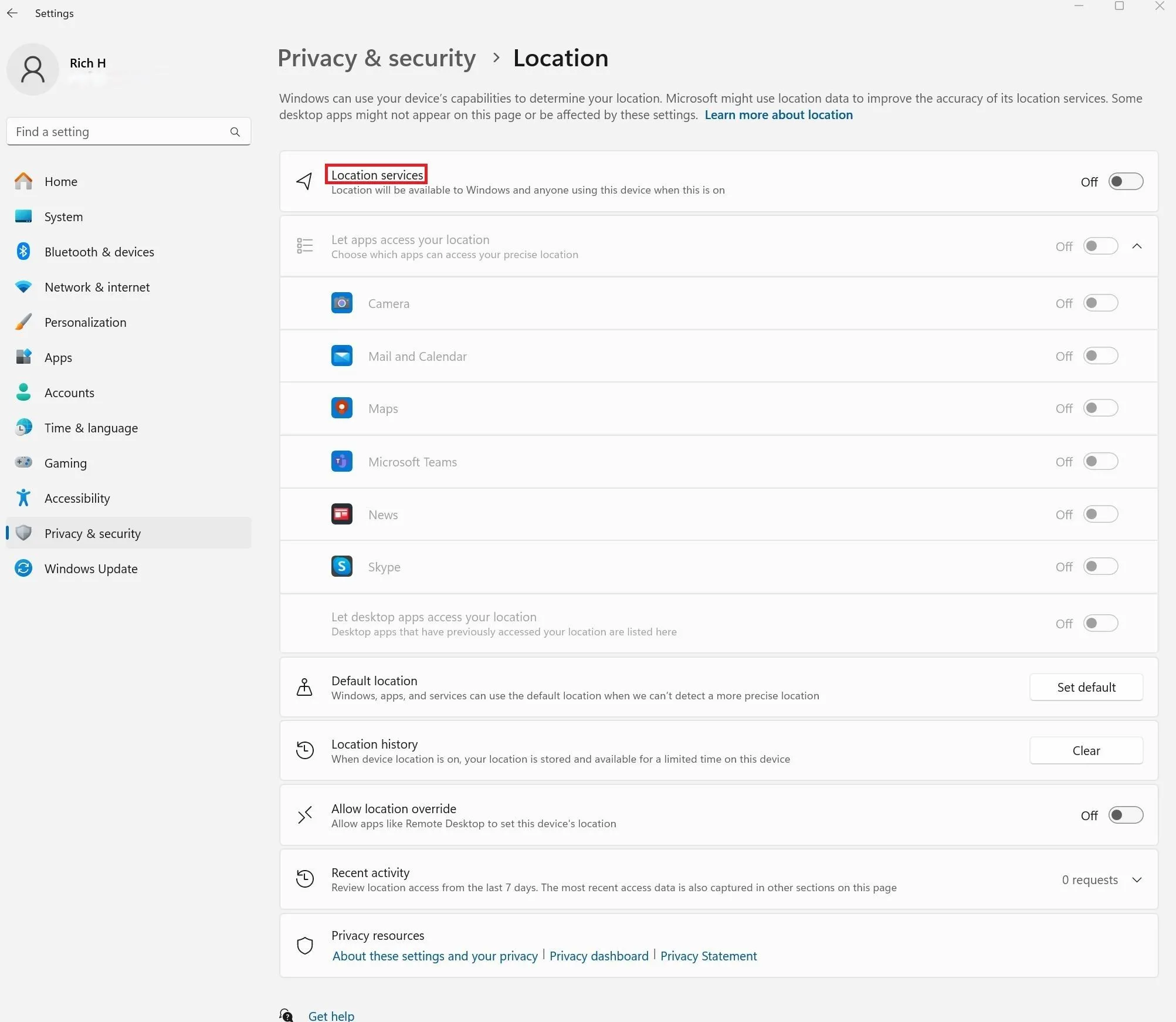
Task: Click the Camera app icon
Action: click(341, 303)
